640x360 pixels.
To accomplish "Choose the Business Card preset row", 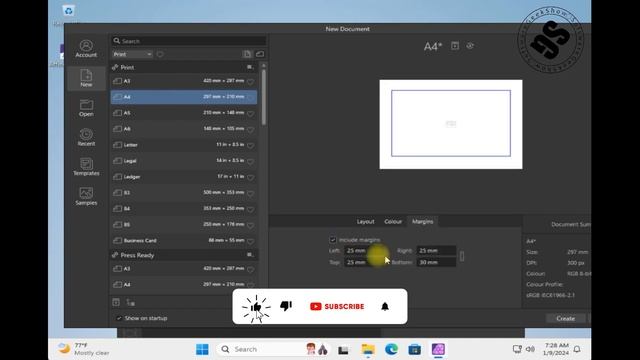I will [184, 240].
